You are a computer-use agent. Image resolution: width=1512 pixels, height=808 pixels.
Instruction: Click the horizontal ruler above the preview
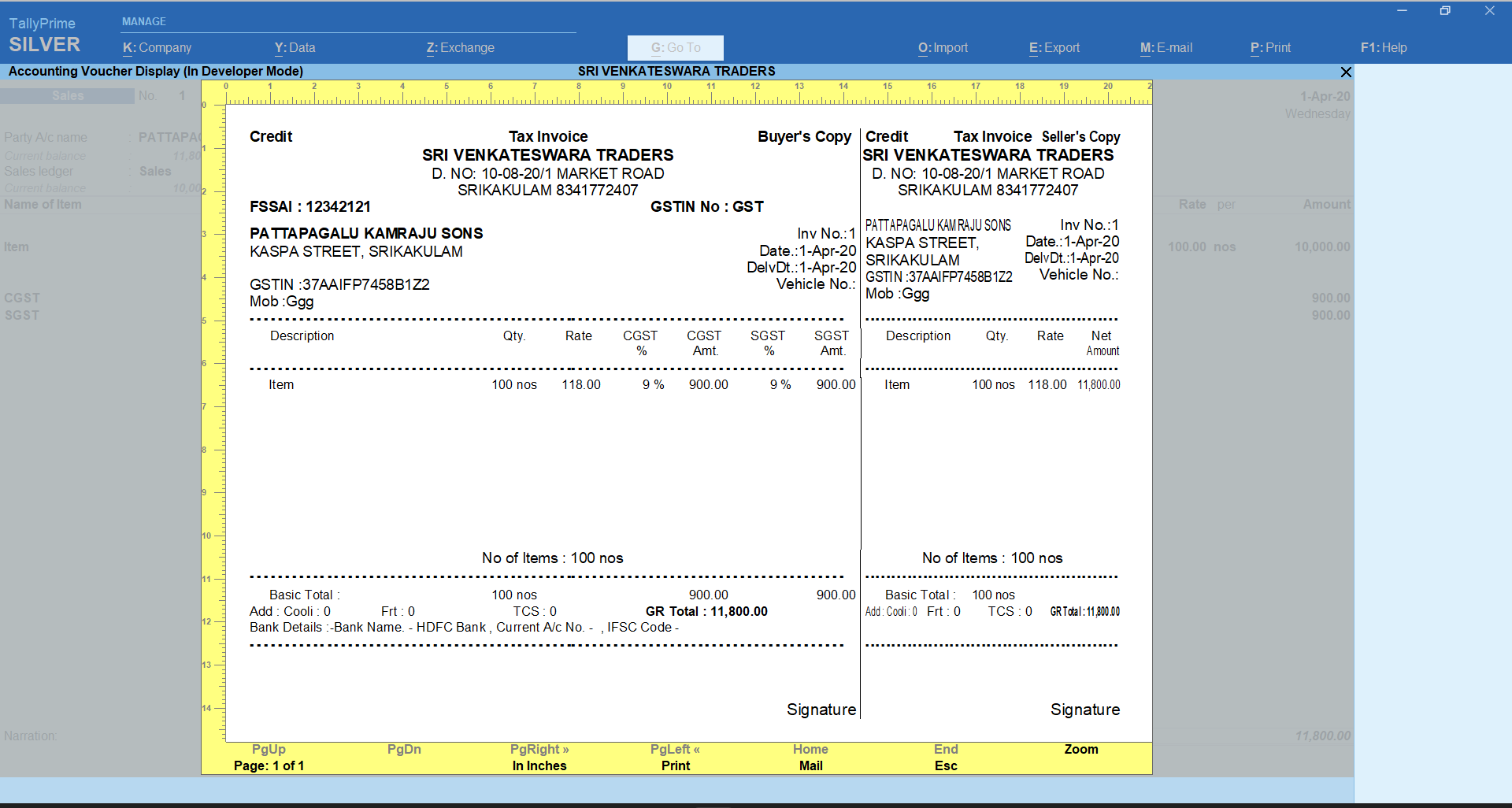pos(688,93)
